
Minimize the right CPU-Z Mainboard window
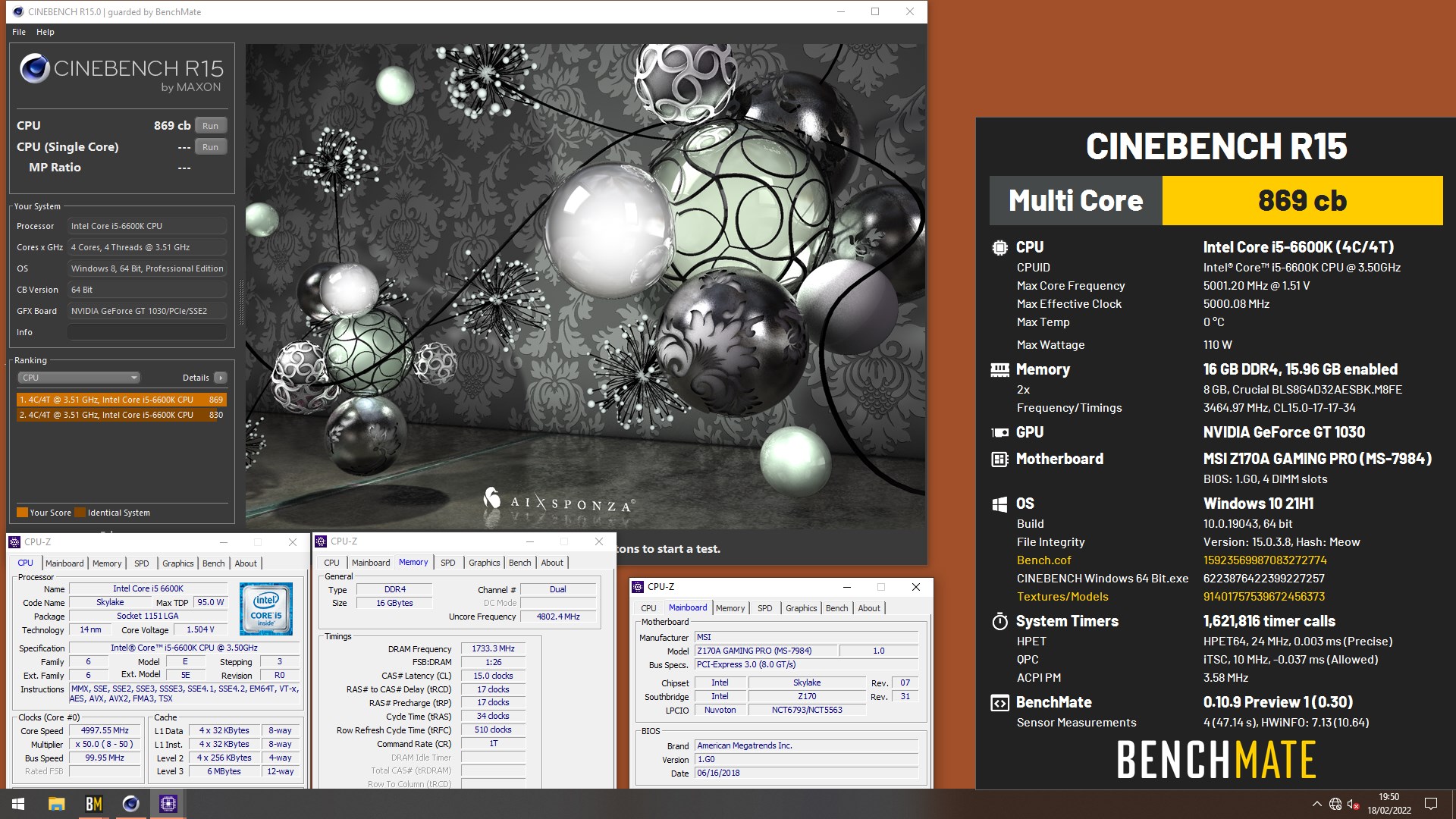(847, 587)
